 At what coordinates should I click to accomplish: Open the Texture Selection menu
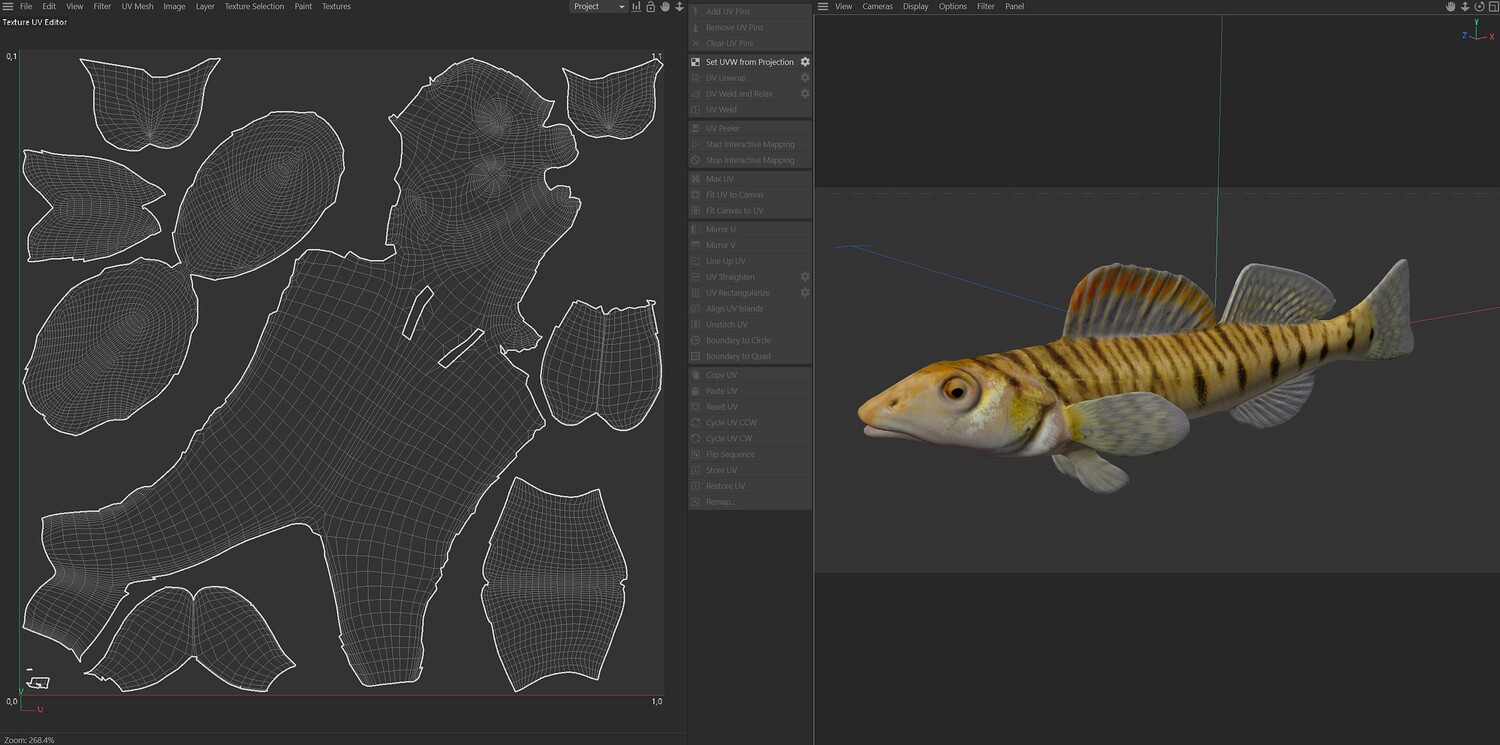click(254, 6)
